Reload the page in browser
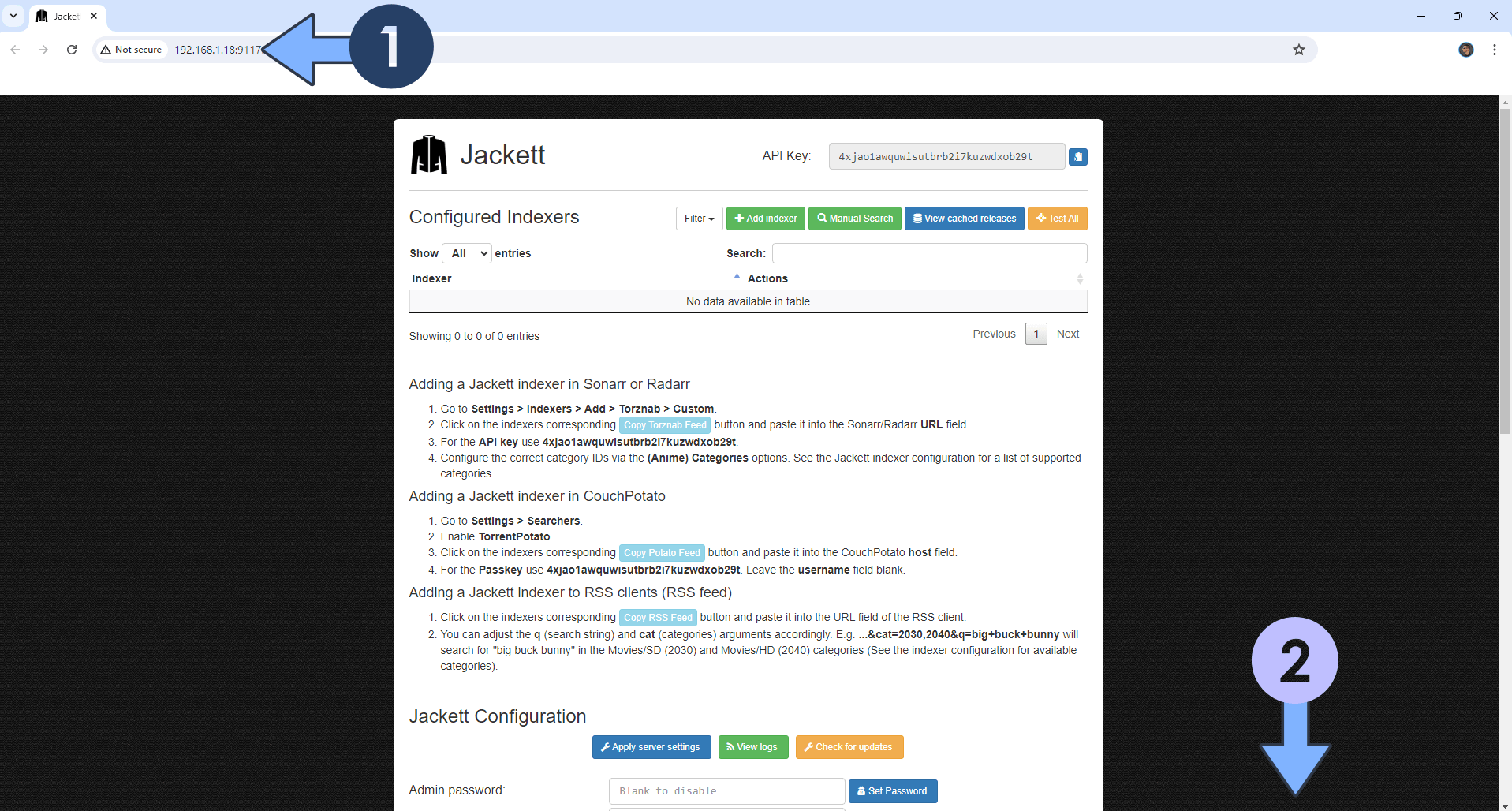The image size is (1512, 811). coord(72,50)
